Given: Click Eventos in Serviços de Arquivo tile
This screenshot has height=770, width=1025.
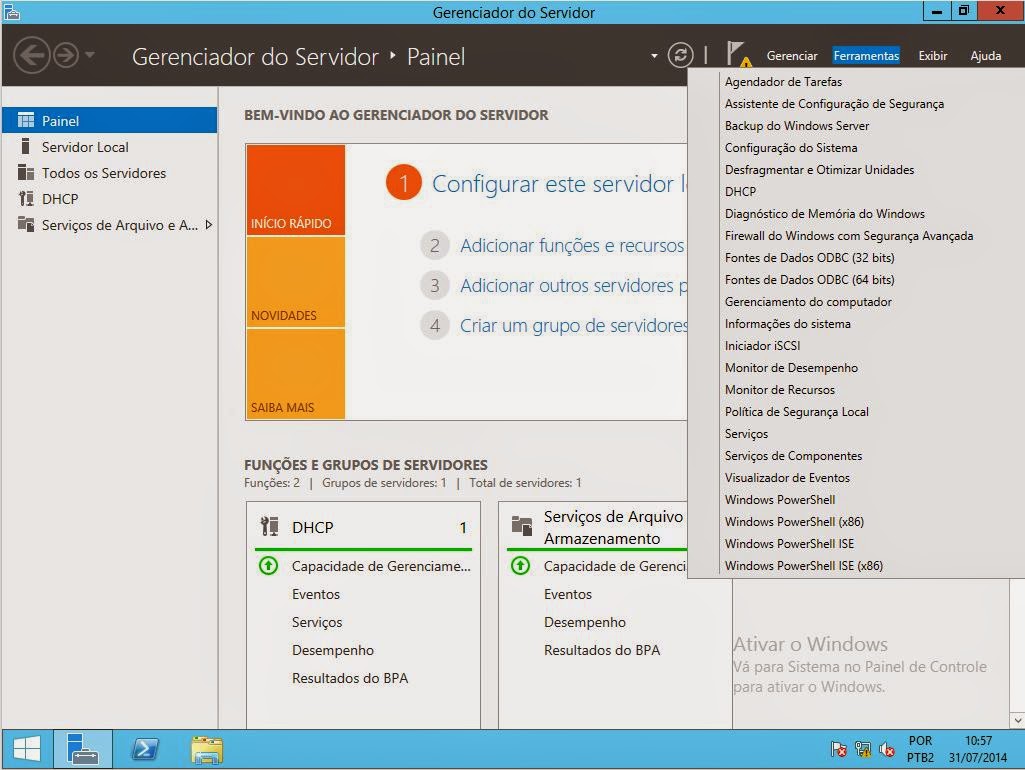Looking at the screenshot, I should 567,594.
